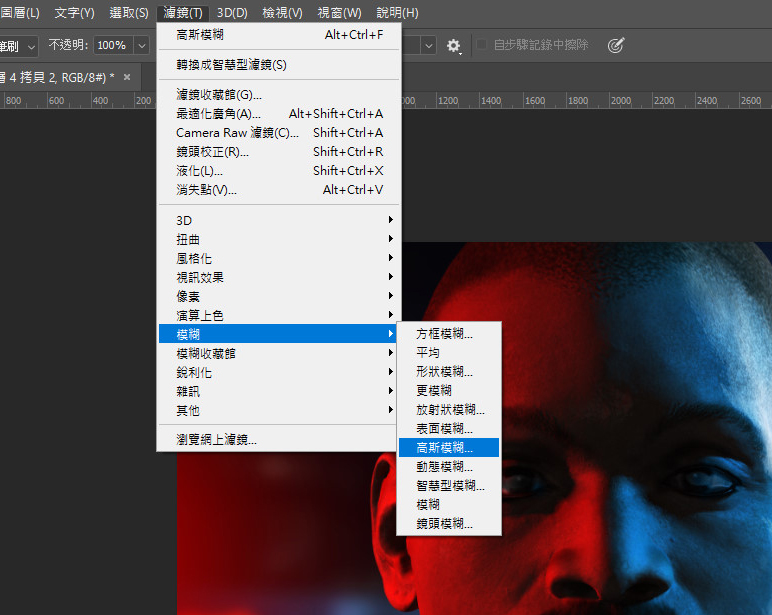Viewport: 772px width, 615px height.
Task: Expand the 像素 submenu
Action: click(279, 296)
